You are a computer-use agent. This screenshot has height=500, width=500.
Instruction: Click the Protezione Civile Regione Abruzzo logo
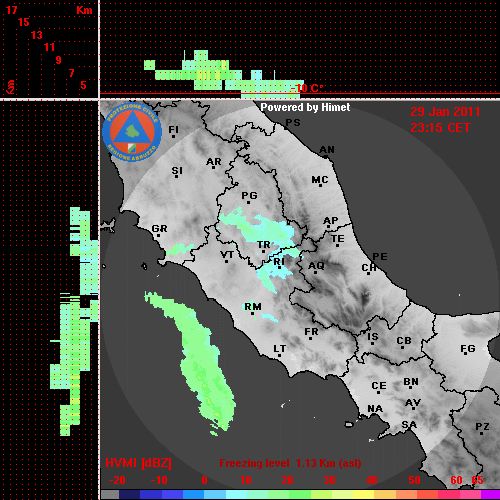[132, 133]
